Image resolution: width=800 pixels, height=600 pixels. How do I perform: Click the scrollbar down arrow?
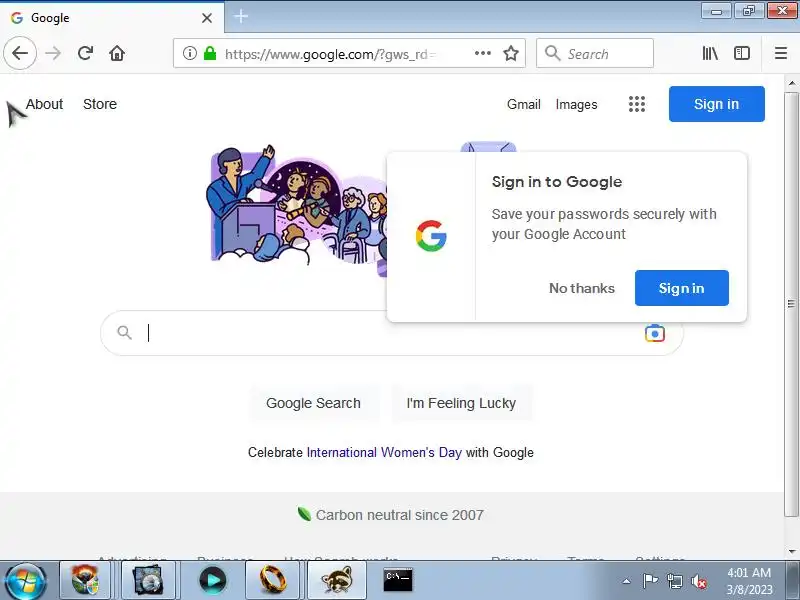(x=791, y=552)
